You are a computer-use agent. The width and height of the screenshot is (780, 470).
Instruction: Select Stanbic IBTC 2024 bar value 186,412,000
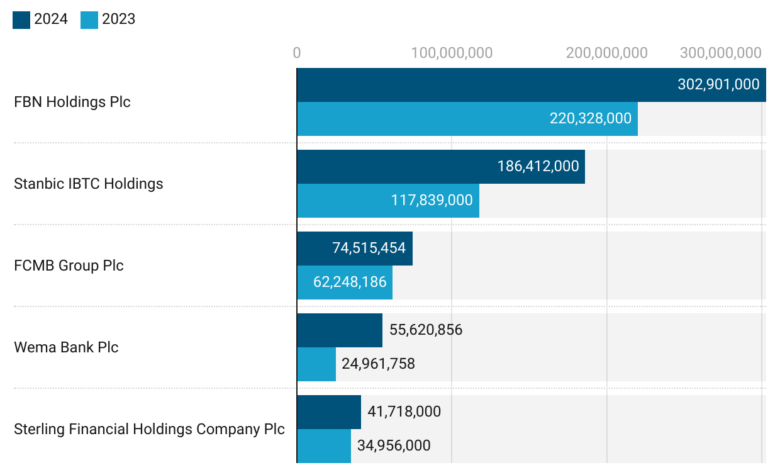538,166
